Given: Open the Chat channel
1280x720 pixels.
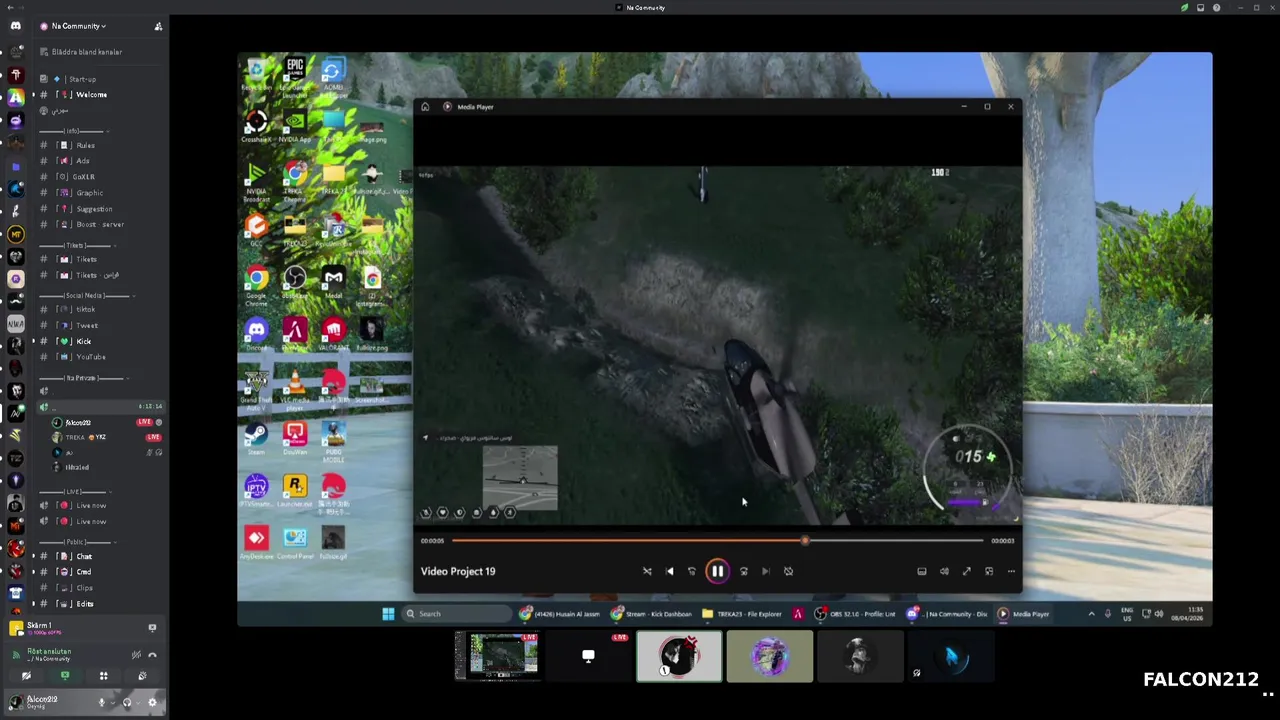Looking at the screenshot, I should (x=85, y=556).
